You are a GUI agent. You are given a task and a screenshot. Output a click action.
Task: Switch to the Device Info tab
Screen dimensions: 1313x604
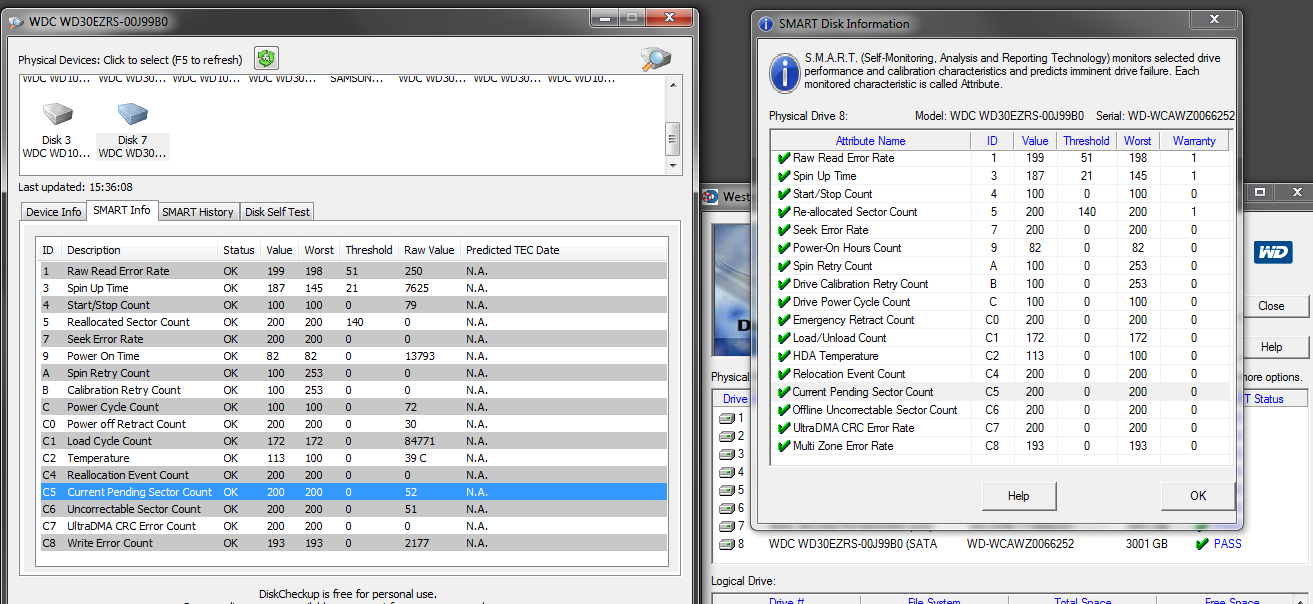click(x=54, y=212)
